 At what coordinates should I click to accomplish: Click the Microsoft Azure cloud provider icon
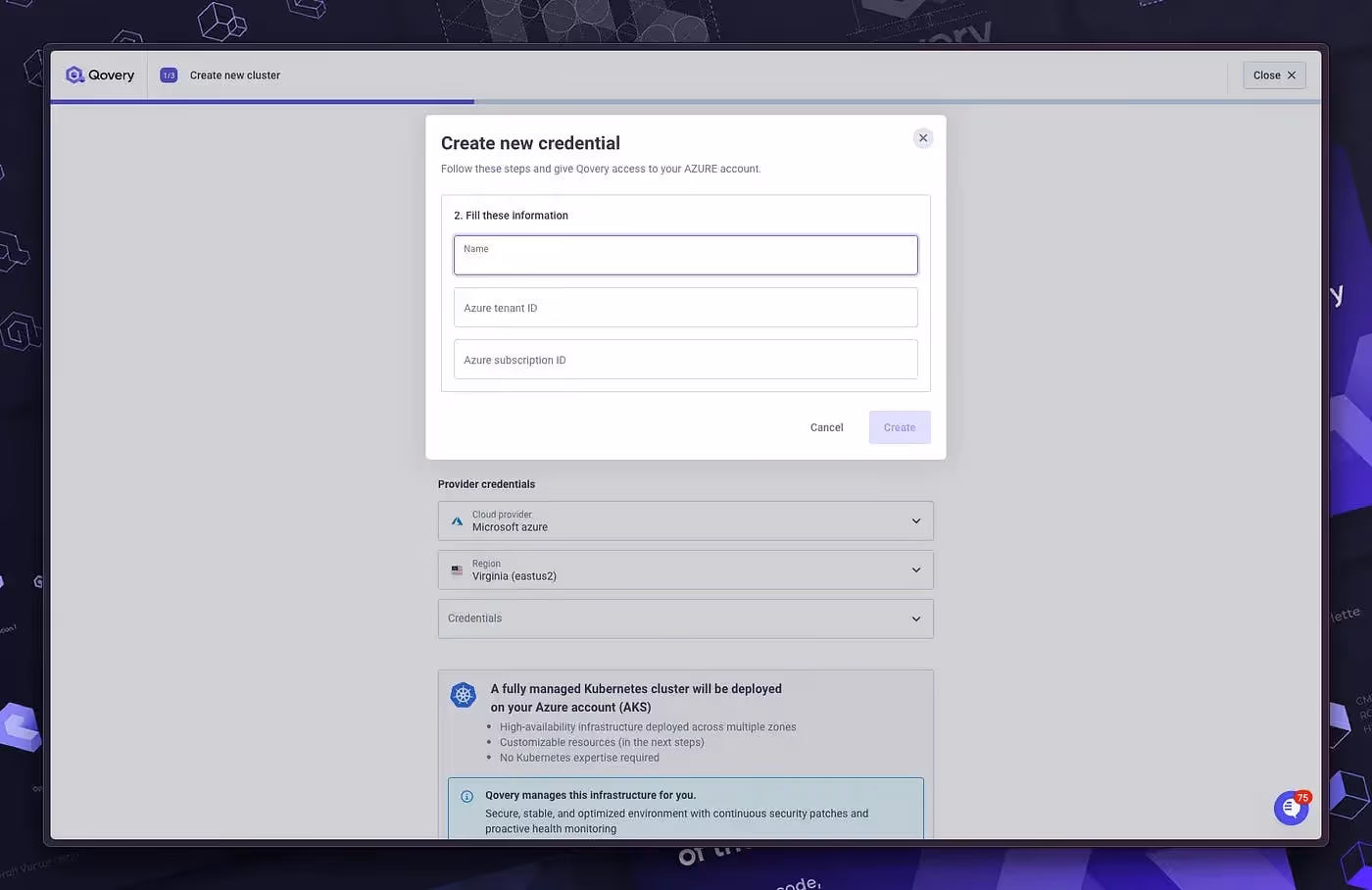(457, 520)
